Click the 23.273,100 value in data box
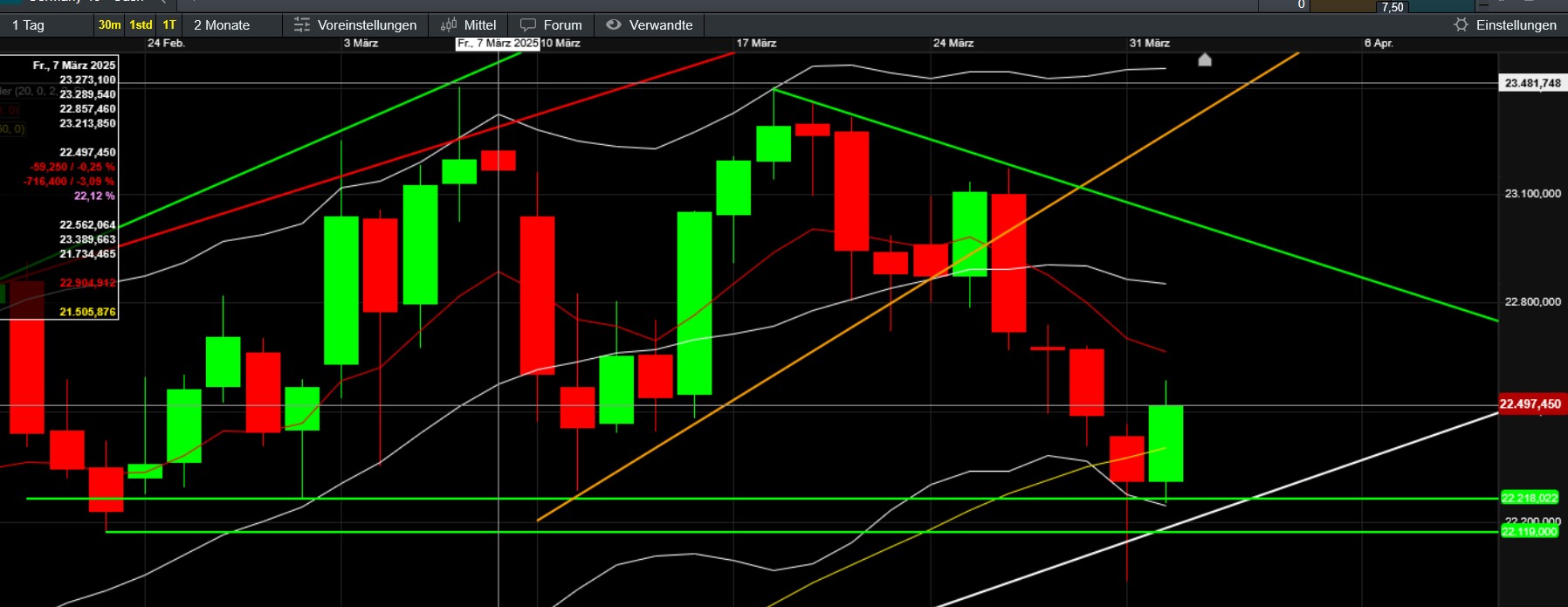Viewport: 1568px width, 607px height. (x=87, y=79)
